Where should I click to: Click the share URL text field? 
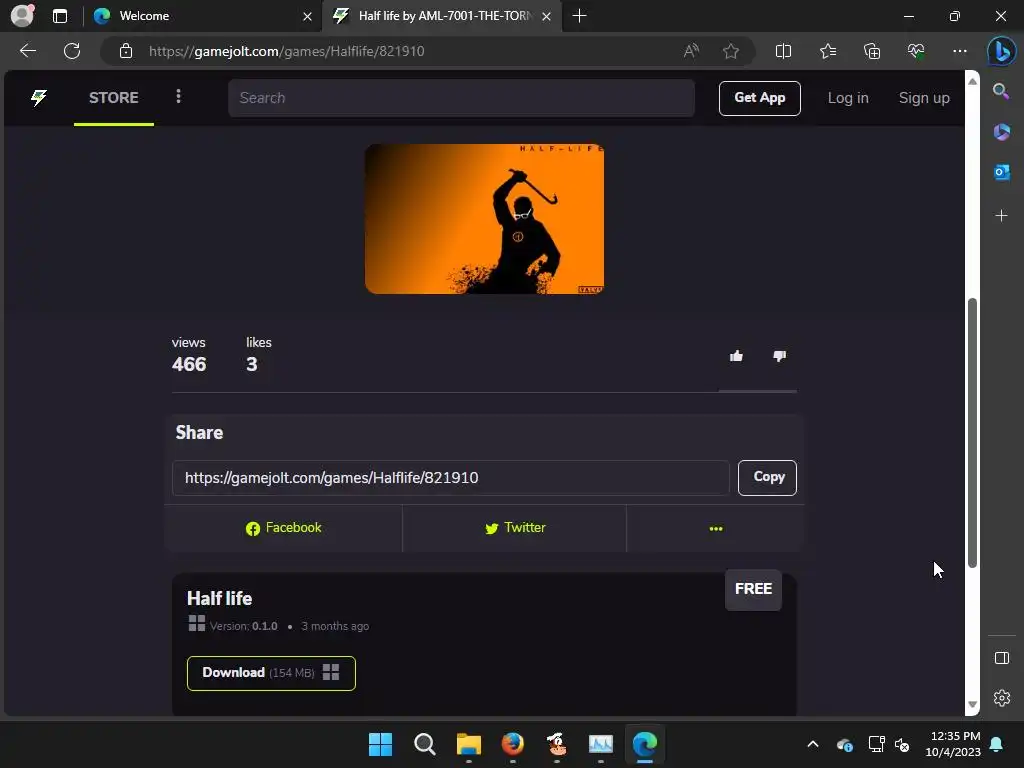[451, 477]
